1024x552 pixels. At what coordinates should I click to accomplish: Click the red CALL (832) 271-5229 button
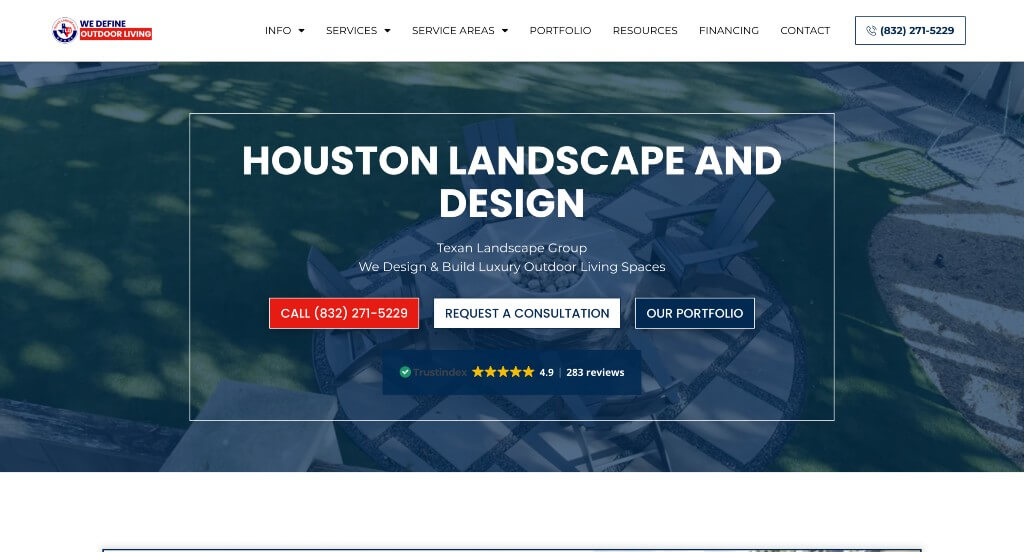(x=344, y=314)
